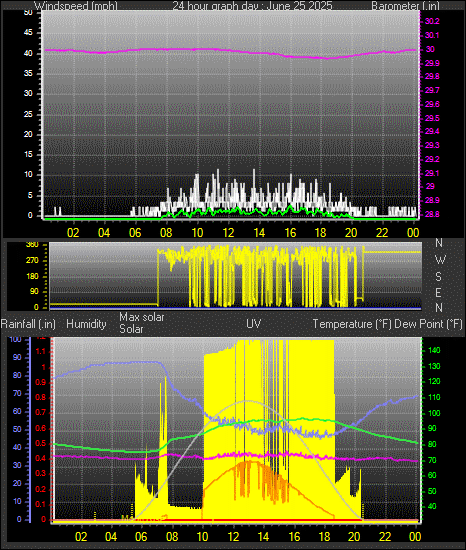The width and height of the screenshot is (466, 550).
Task: Click hour 14 under the bottom graph
Action: pos(264,537)
